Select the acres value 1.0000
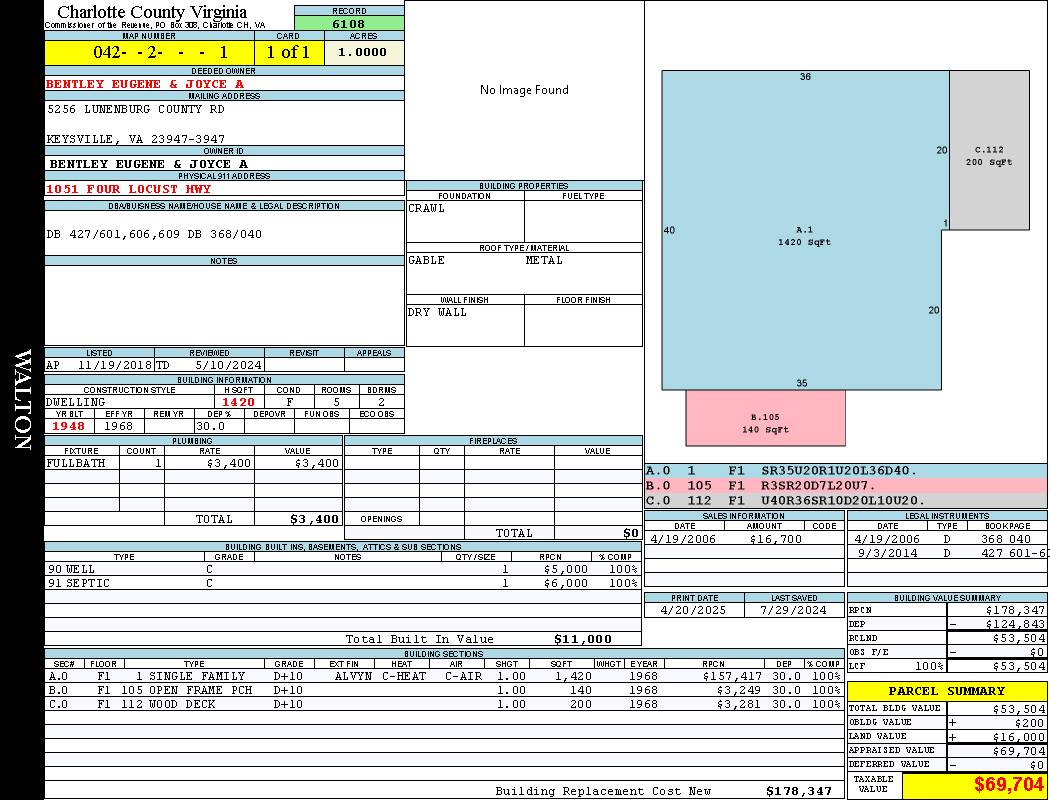This screenshot has width=1050, height=800. [x=362, y=52]
